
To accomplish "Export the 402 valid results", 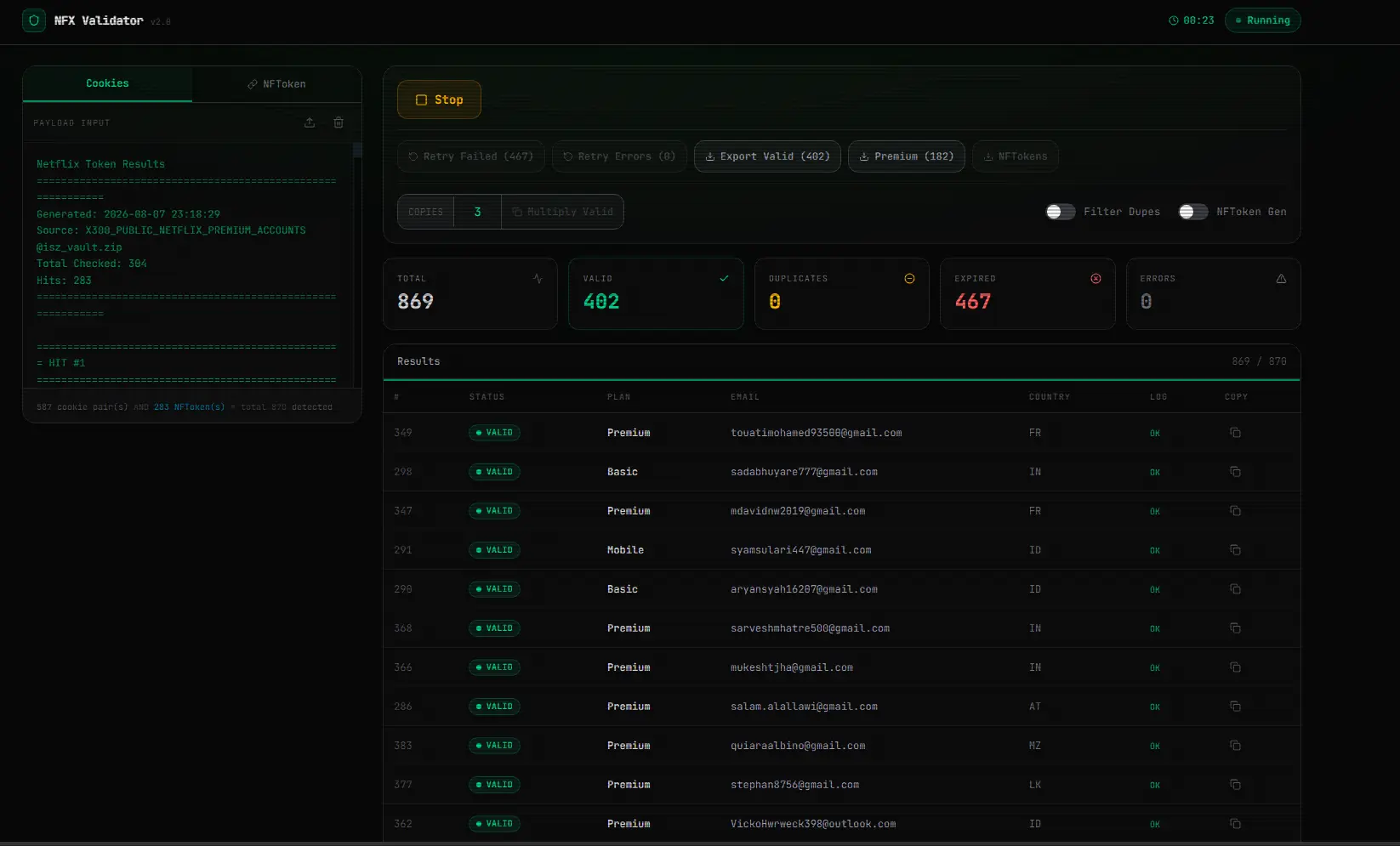I will 767,156.
